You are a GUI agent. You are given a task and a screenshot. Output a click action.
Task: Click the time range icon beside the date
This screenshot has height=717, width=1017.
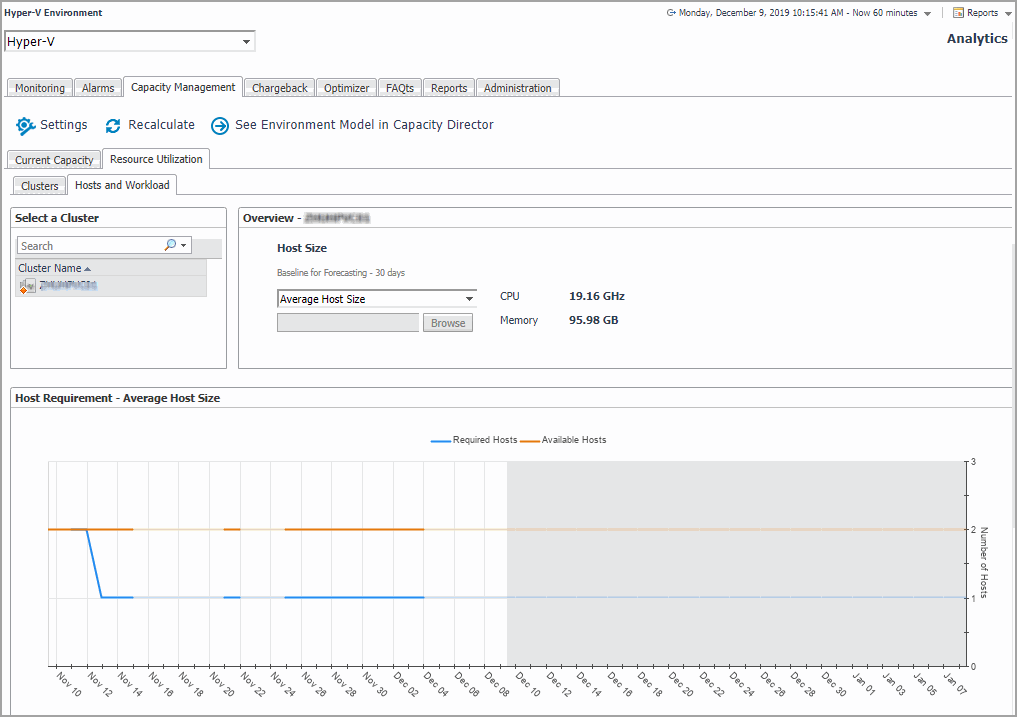tap(670, 13)
